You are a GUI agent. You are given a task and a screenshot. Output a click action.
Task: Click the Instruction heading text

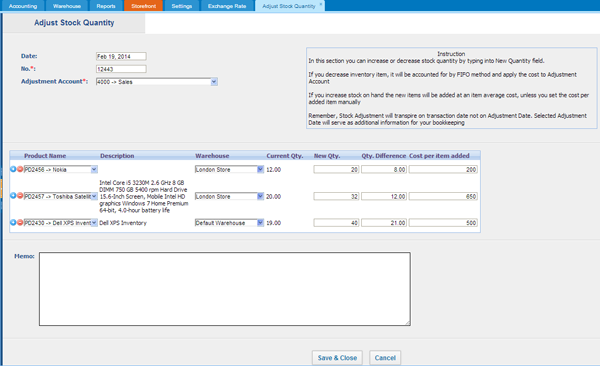[x=451, y=54]
